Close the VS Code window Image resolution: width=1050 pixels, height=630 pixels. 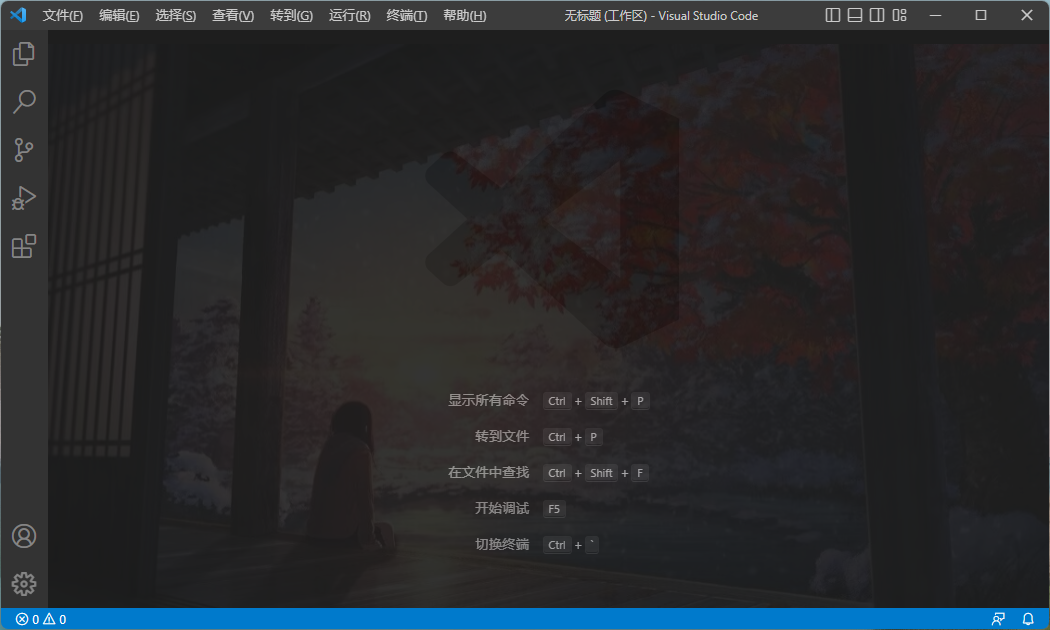pos(1027,15)
